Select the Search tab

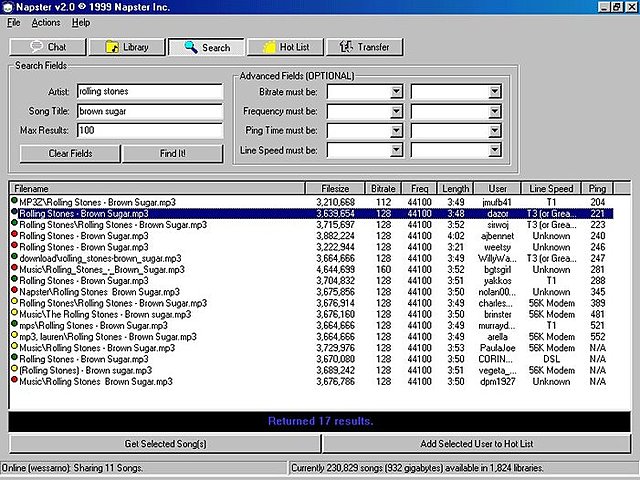(x=207, y=47)
